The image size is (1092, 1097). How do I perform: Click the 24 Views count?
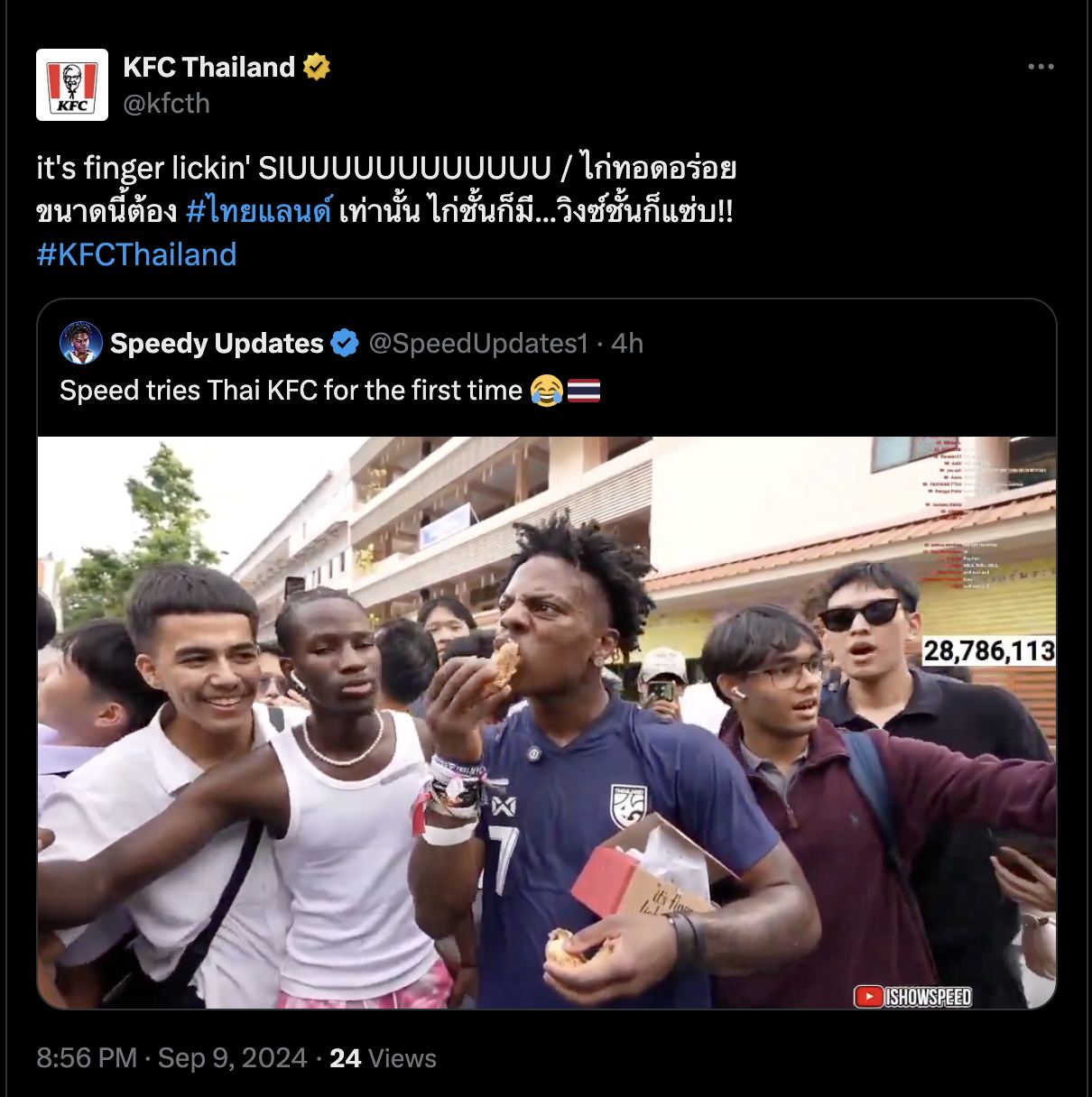click(383, 1058)
